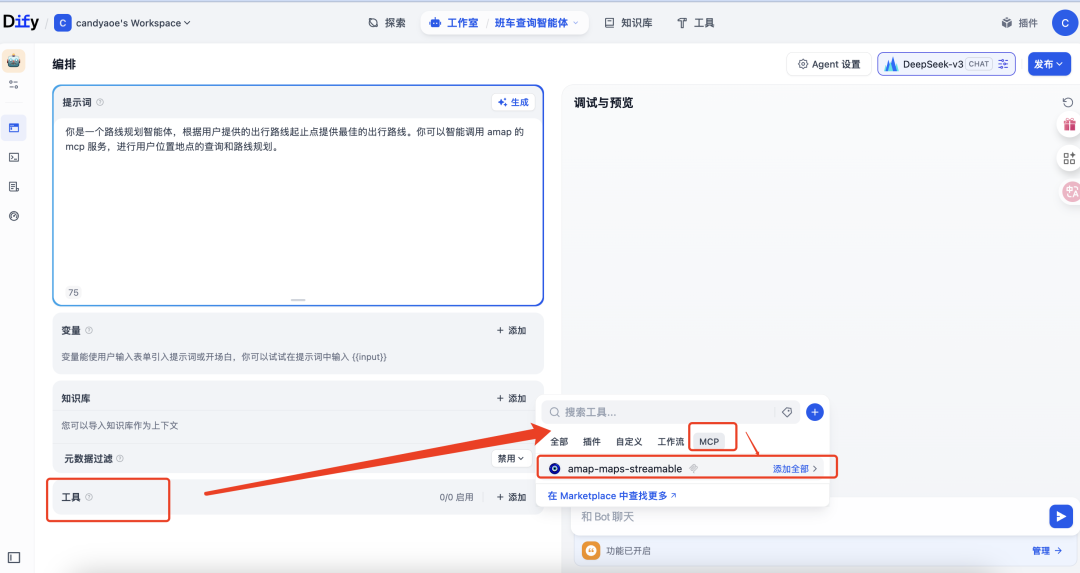The width and height of the screenshot is (1080, 573).
Task: Click the user avatar C at top right
Action: click(x=1065, y=23)
